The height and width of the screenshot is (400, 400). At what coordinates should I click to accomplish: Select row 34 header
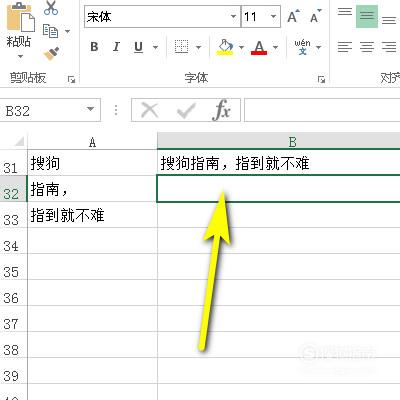(x=13, y=241)
